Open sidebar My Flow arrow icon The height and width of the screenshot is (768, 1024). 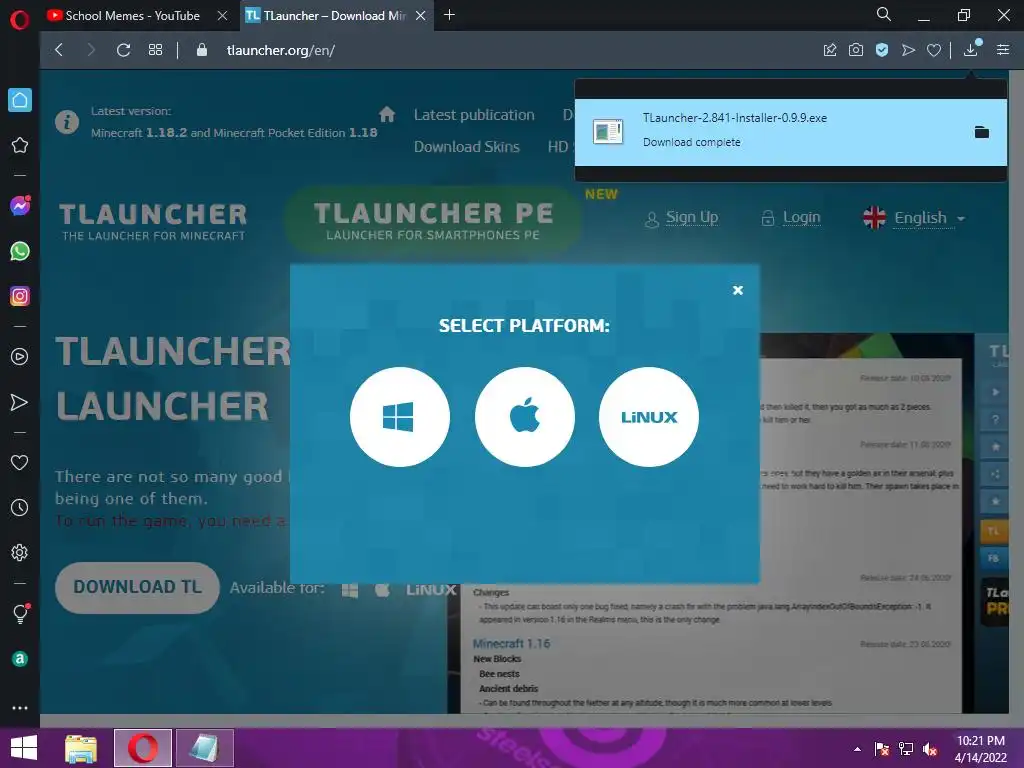(20, 402)
